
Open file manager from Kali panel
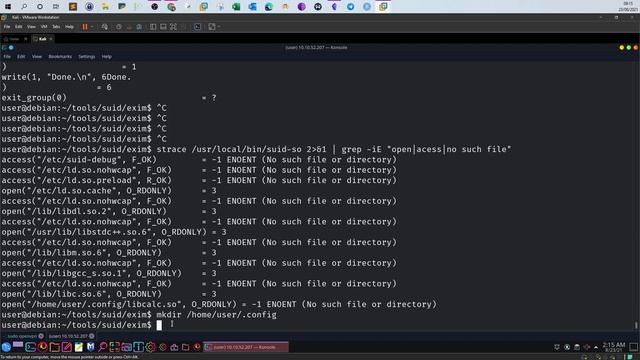pos(55,347)
